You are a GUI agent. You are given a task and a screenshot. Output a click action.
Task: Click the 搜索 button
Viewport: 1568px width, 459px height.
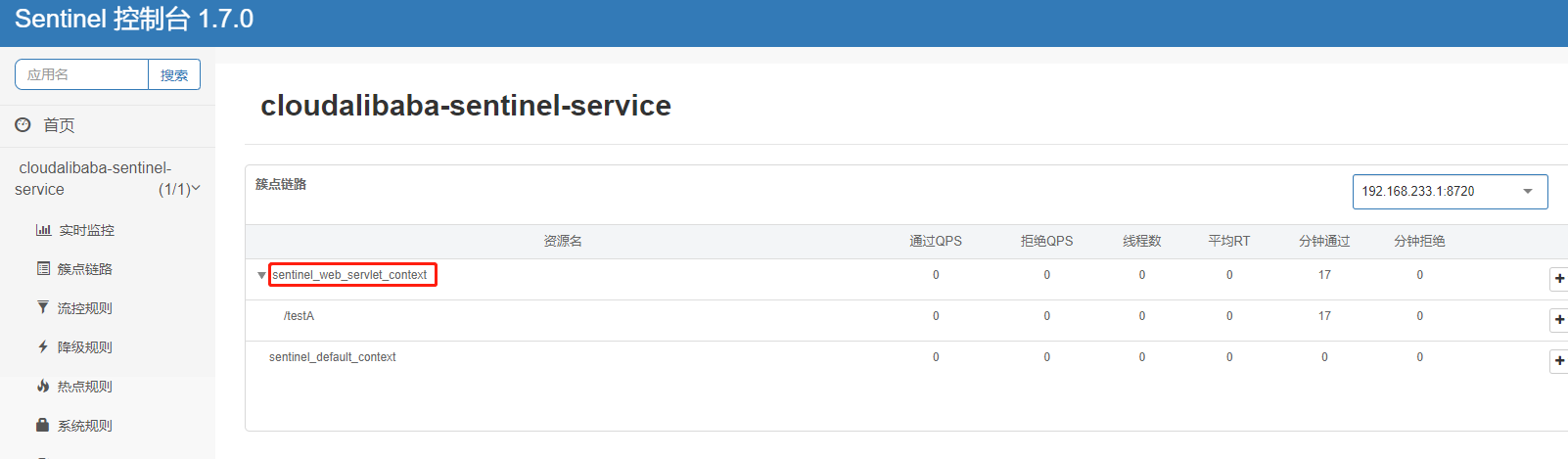click(174, 74)
